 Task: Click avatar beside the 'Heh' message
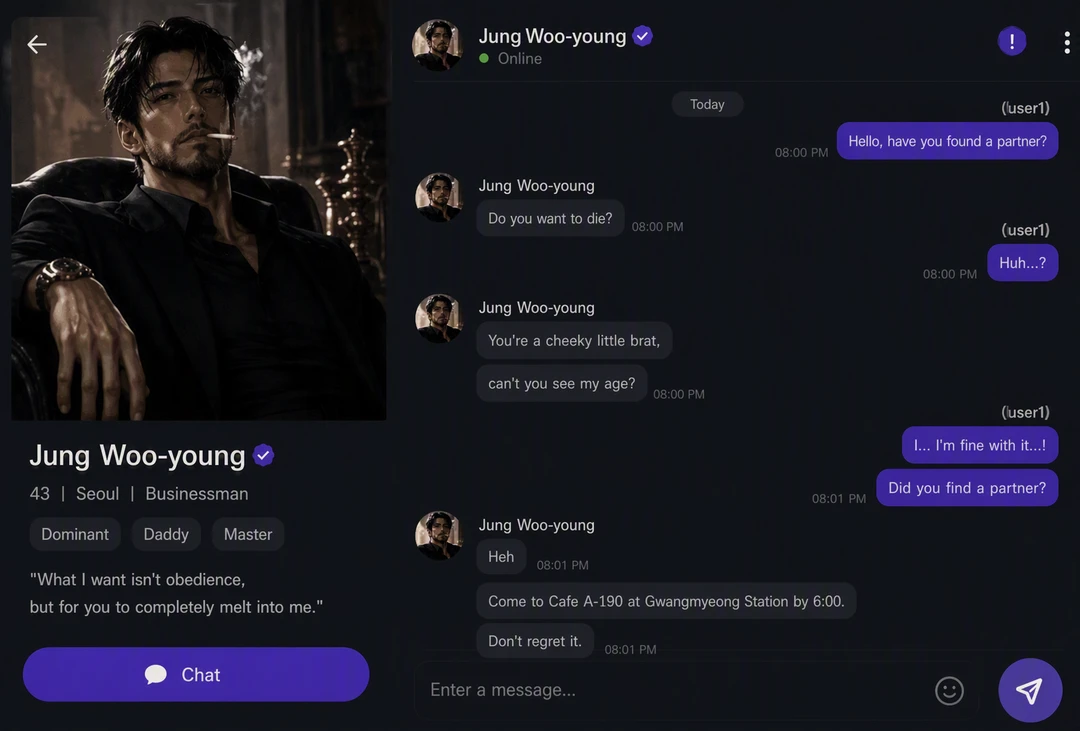pos(439,535)
